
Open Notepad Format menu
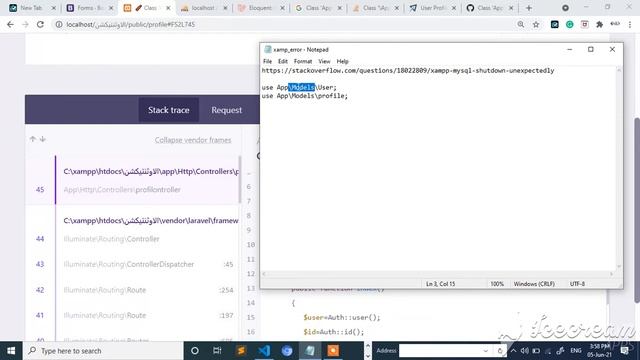pos(303,61)
